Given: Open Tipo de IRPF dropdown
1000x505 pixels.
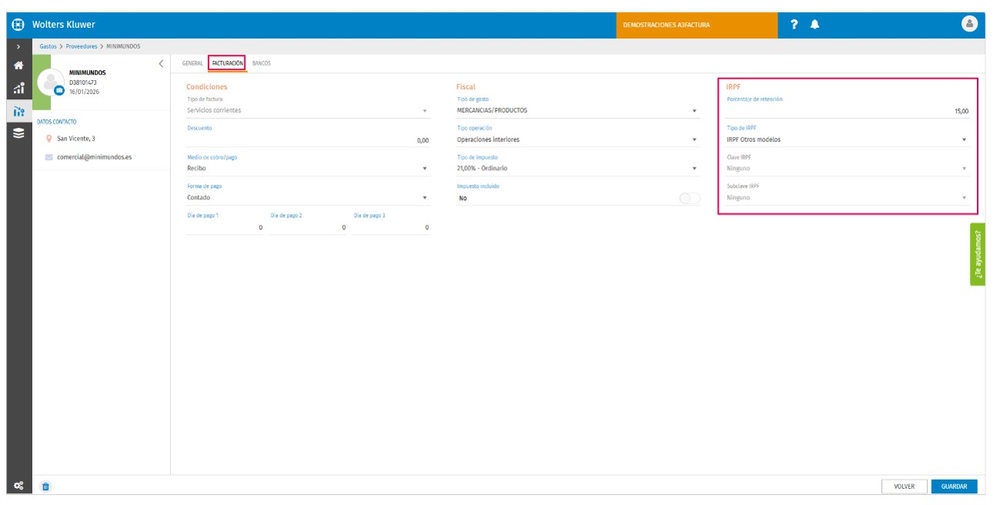Looking at the screenshot, I should 848,140.
